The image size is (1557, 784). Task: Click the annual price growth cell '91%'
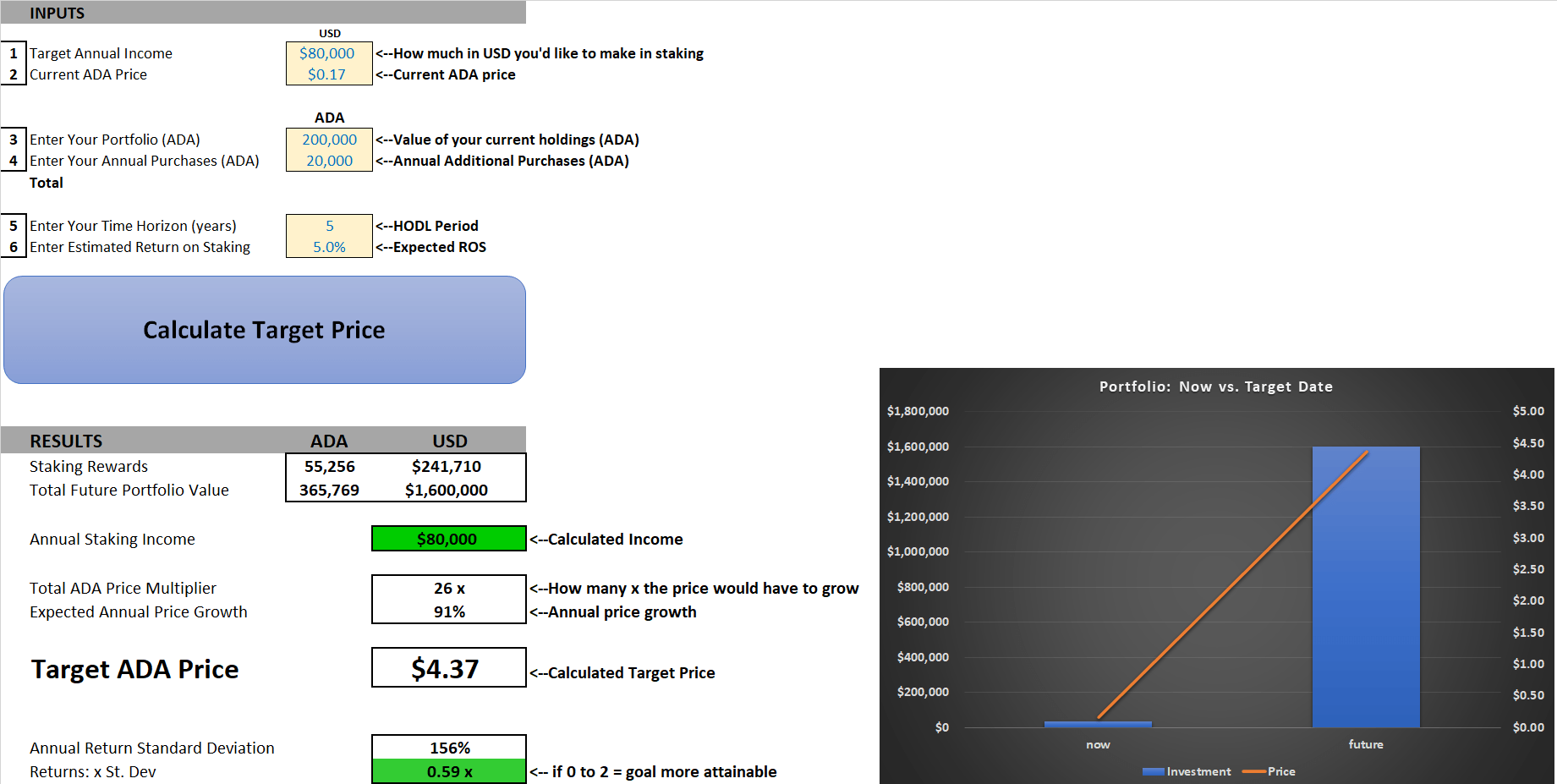pos(449,611)
